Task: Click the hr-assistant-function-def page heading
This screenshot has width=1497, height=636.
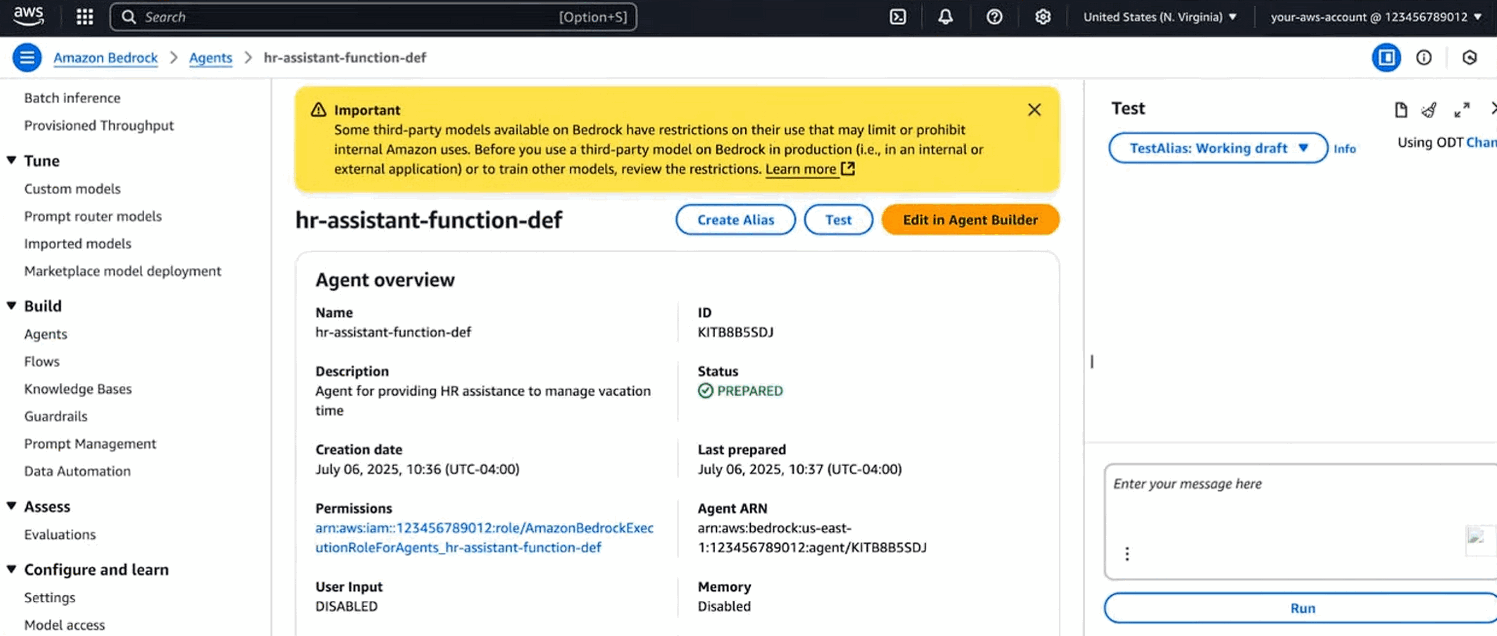Action: pyautogui.click(x=429, y=220)
